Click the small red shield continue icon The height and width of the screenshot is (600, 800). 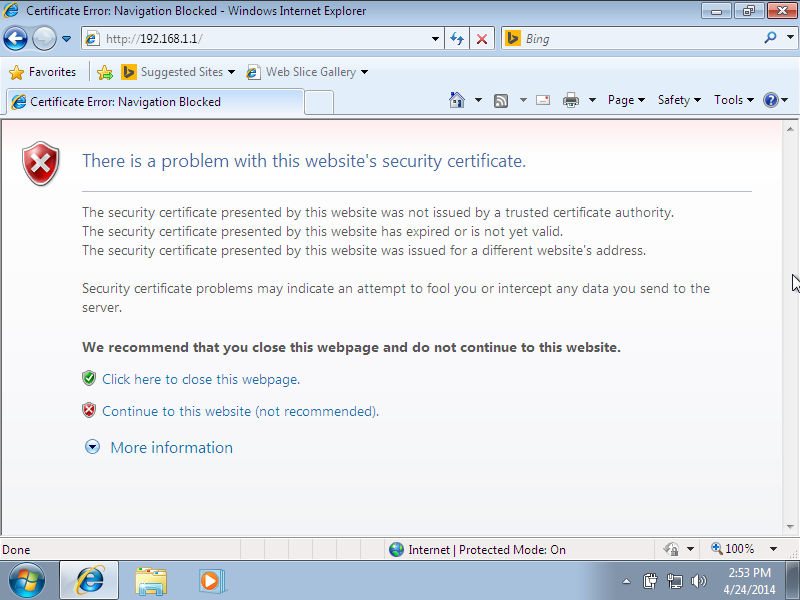pos(89,410)
